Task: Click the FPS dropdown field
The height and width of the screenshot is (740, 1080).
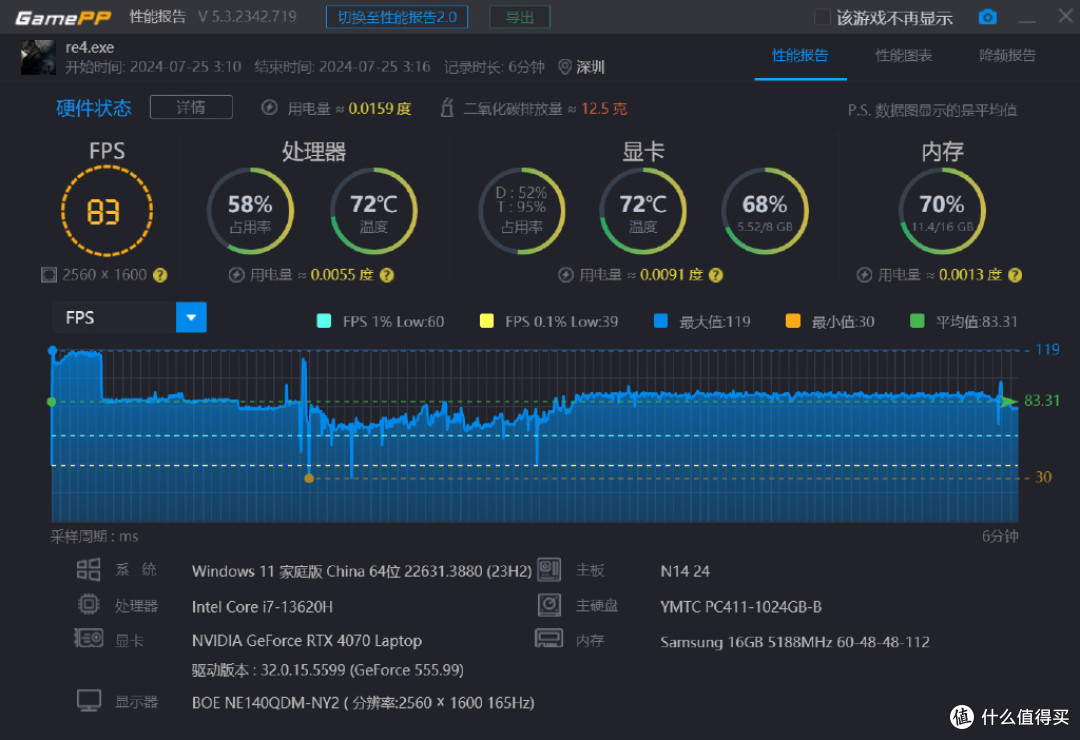Action: [129, 318]
